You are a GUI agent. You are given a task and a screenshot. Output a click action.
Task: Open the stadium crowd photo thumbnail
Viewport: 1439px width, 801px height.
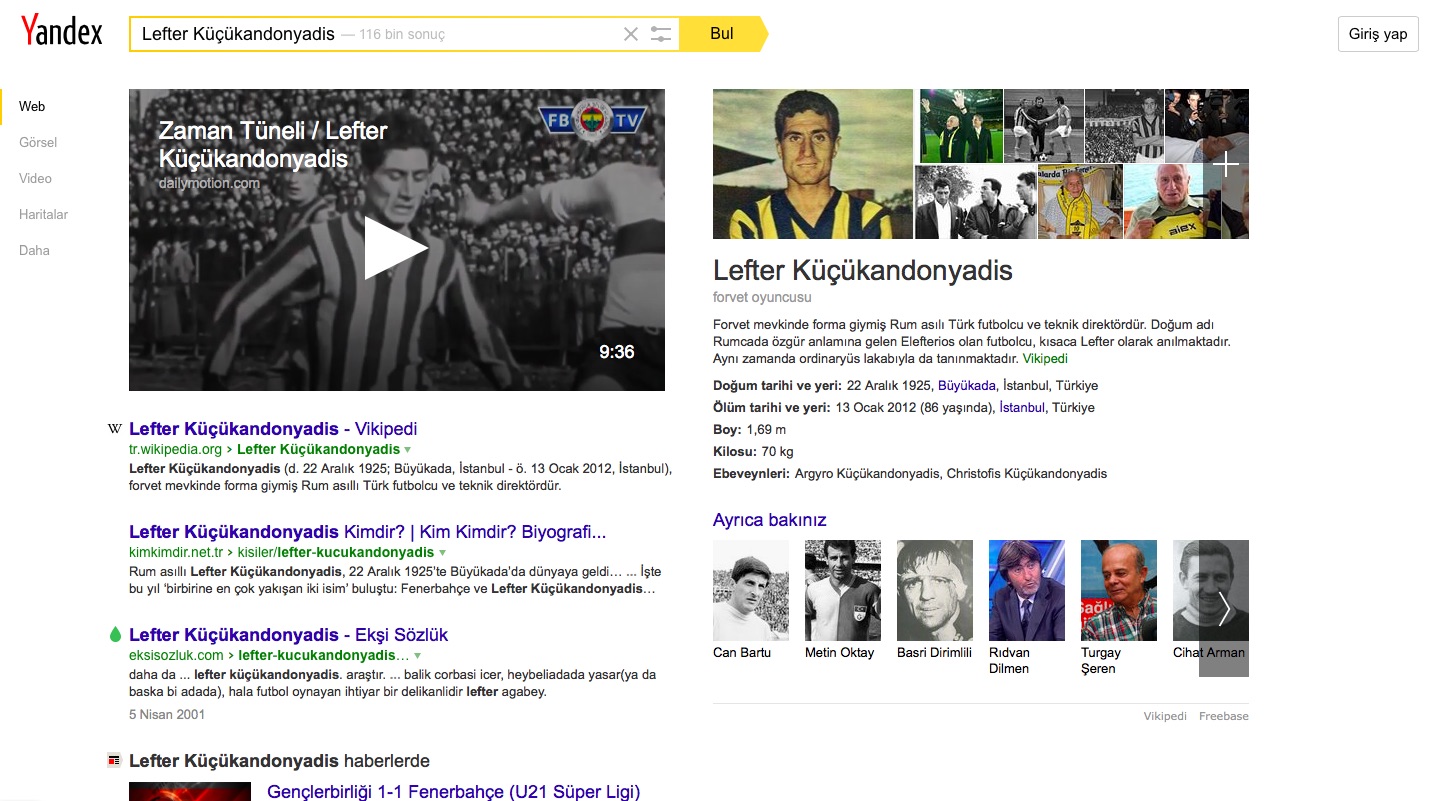(x=1123, y=126)
